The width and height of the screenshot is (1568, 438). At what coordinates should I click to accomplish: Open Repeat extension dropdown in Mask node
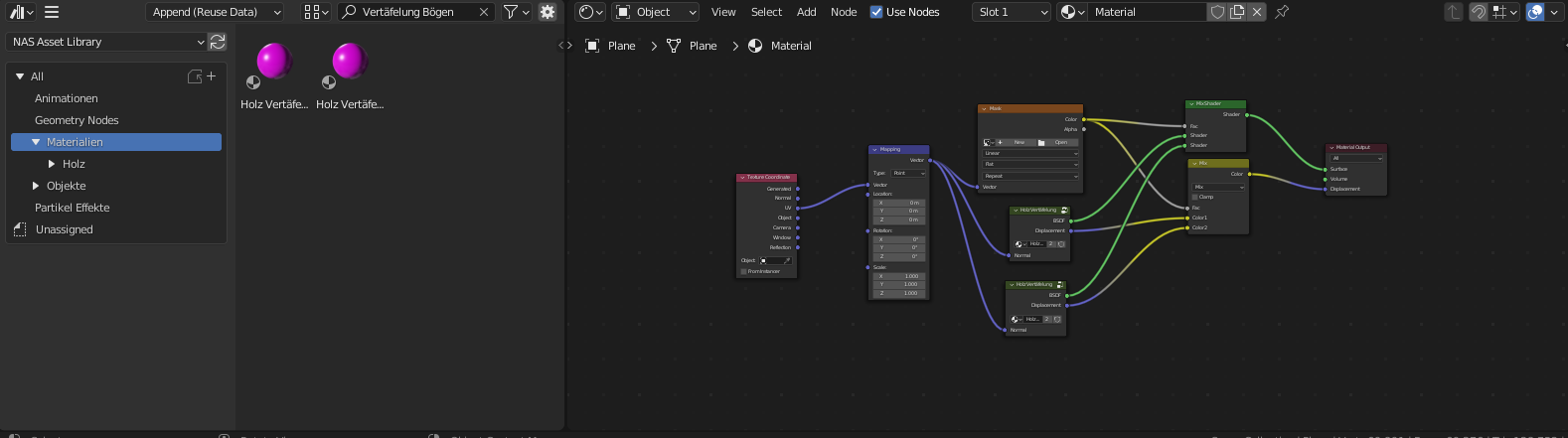[1030, 176]
